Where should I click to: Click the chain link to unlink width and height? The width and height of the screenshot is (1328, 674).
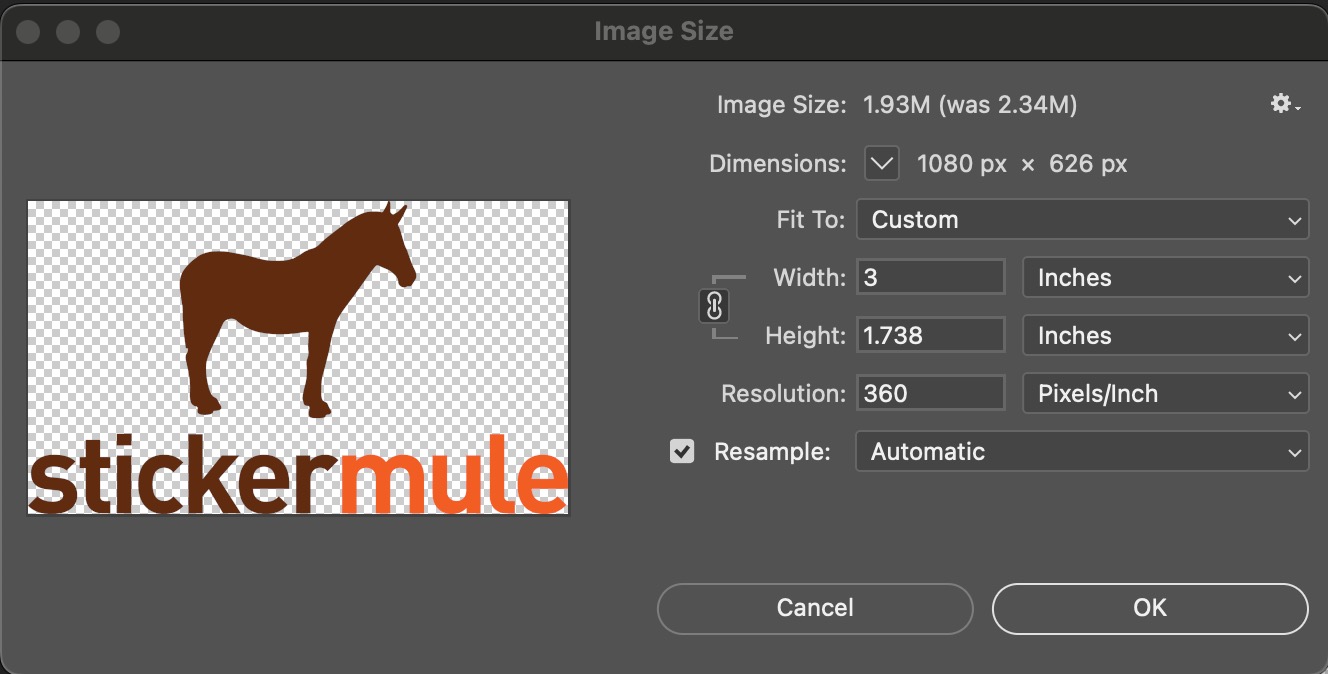tap(714, 307)
